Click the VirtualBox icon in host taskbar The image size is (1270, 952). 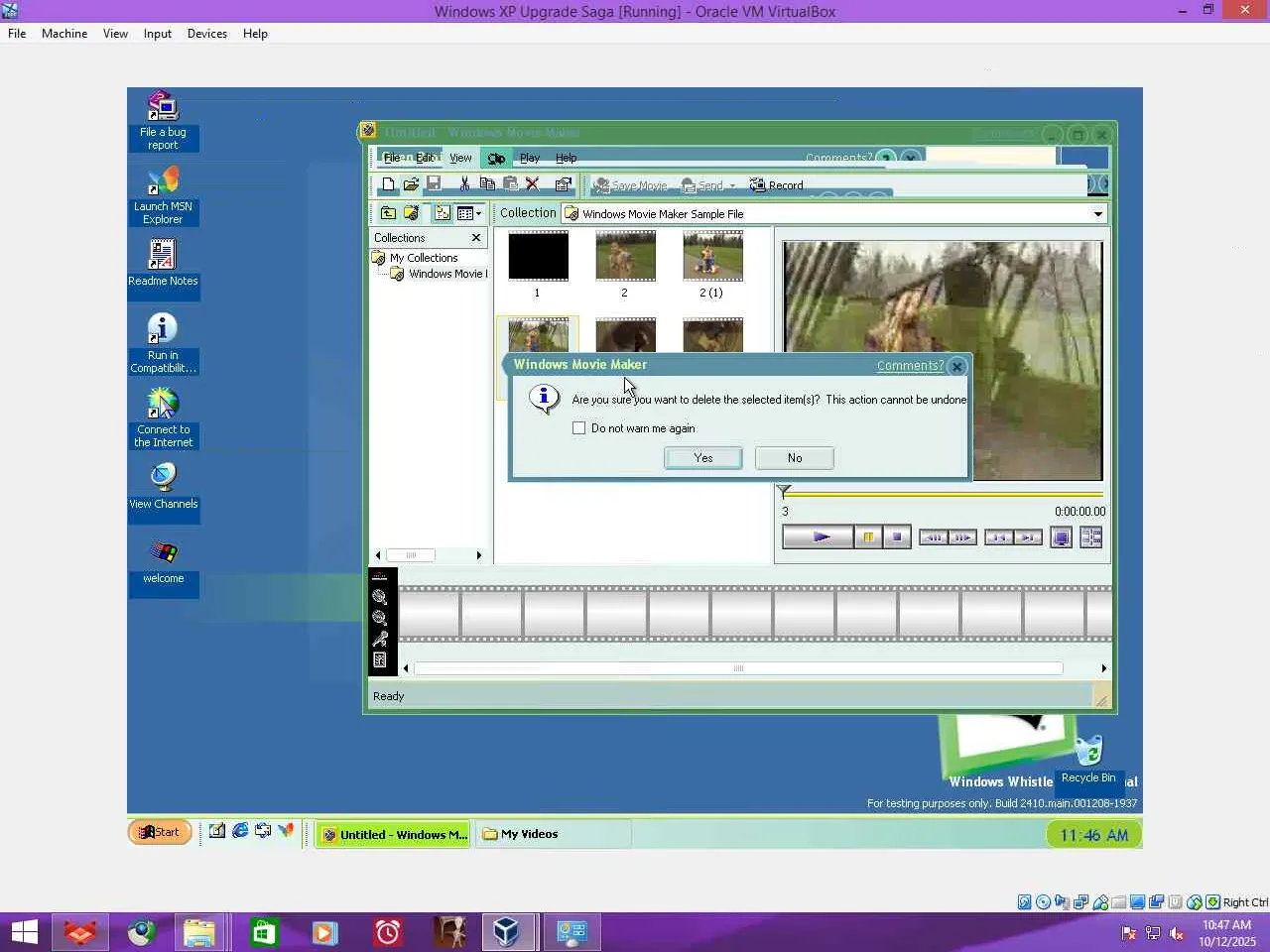click(506, 932)
